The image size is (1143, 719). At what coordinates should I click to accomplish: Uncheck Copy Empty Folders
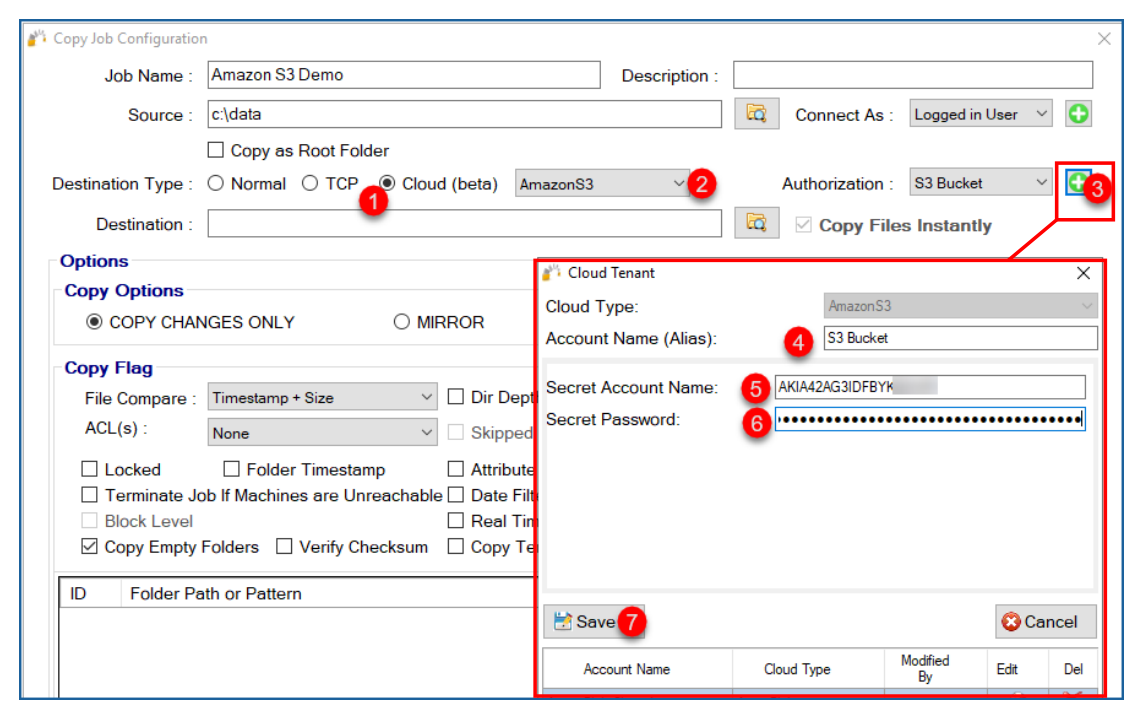pos(90,547)
